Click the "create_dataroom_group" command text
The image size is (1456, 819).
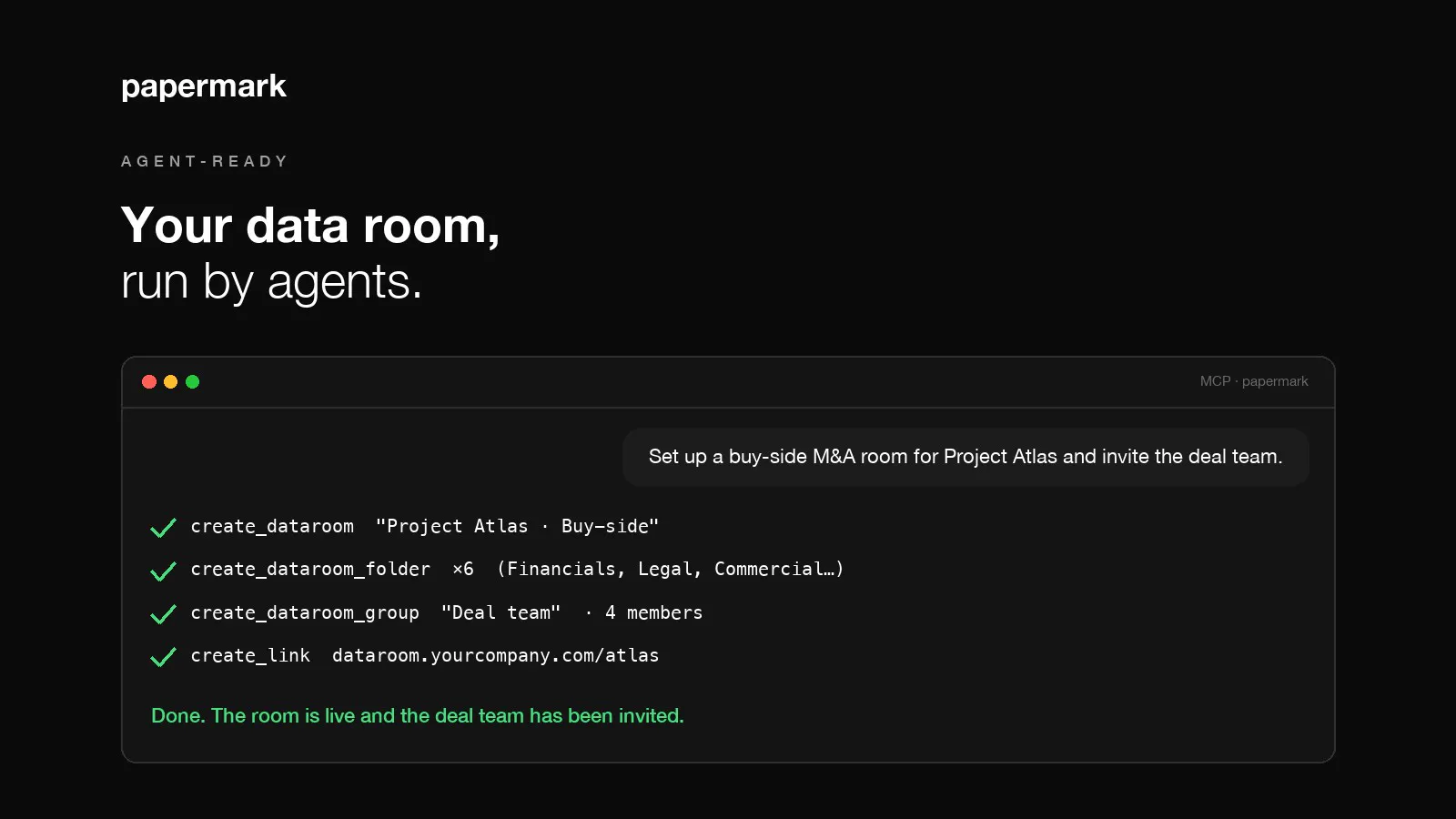tap(305, 612)
